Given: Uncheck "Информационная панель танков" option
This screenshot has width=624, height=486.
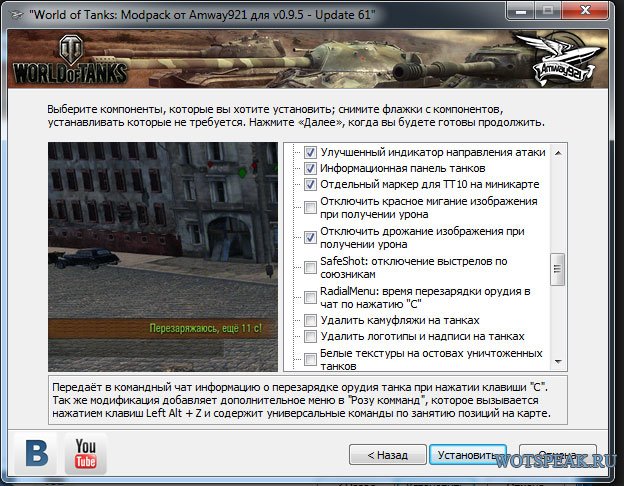Looking at the screenshot, I should tap(311, 168).
